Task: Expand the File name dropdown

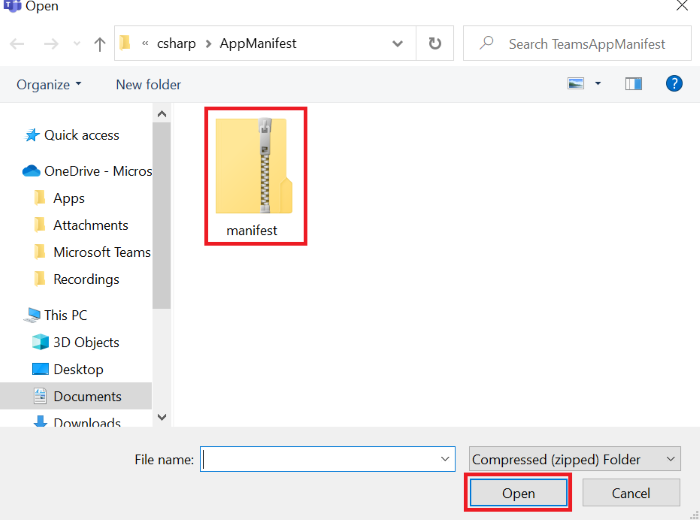Action: click(x=445, y=459)
